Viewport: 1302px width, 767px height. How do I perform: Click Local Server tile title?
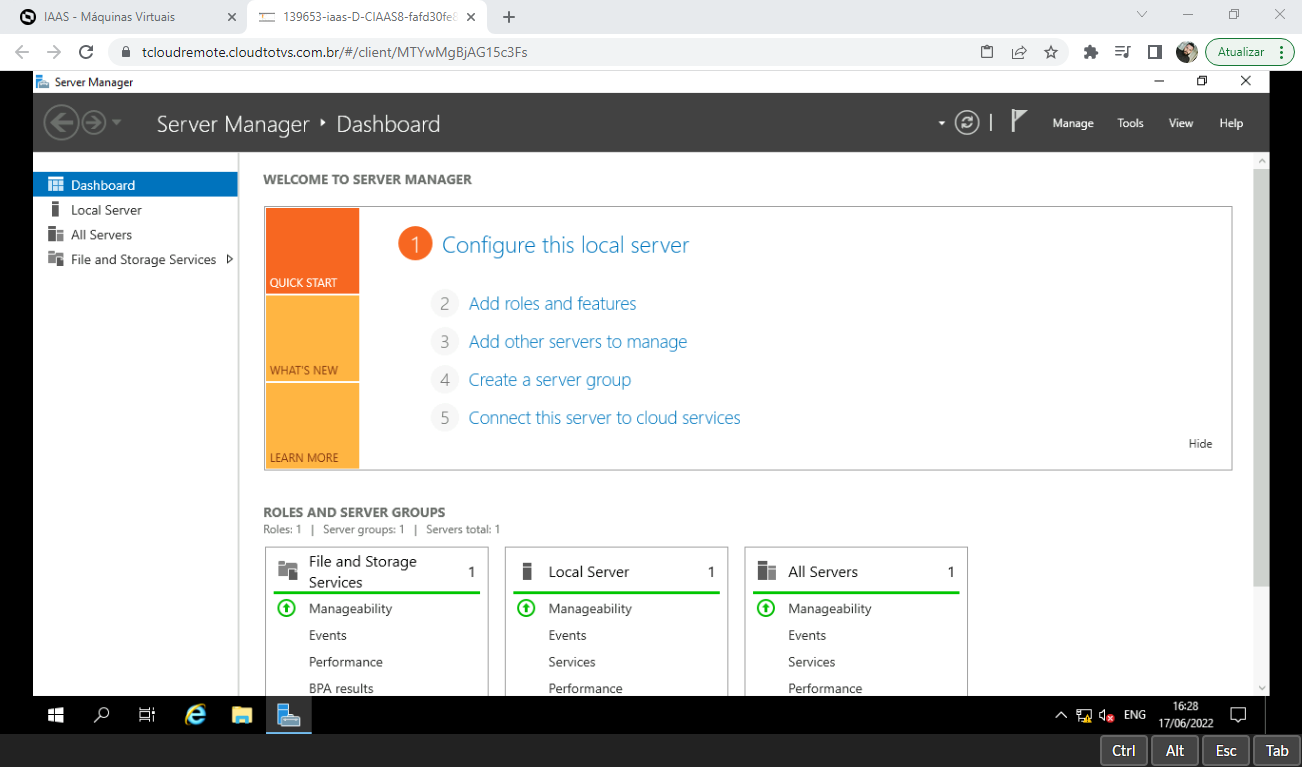coord(589,572)
